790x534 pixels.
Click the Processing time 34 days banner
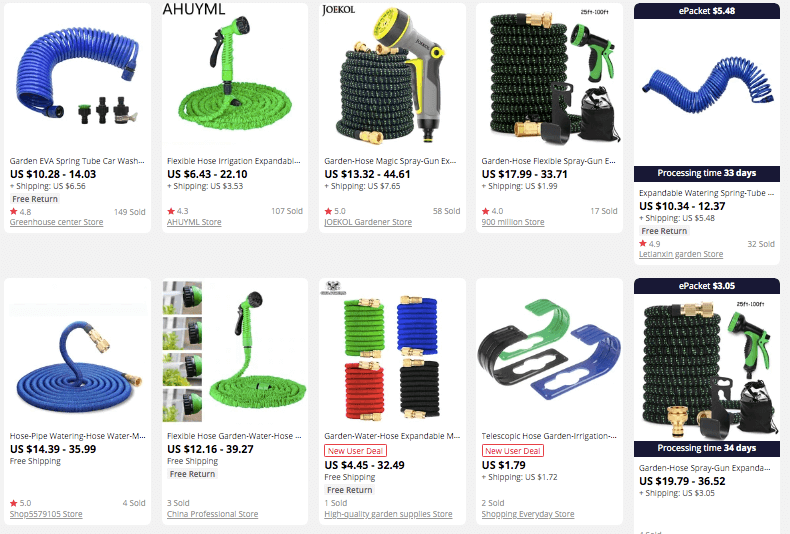point(706,448)
